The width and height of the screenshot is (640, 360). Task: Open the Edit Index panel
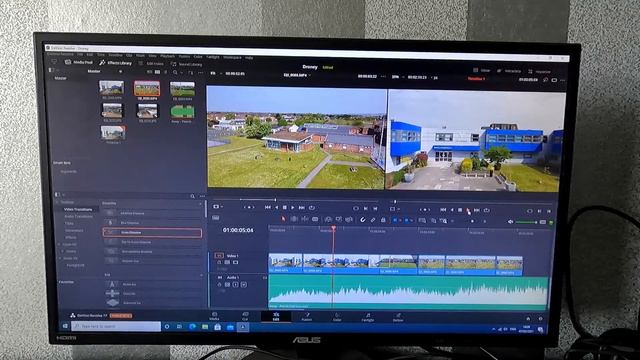point(152,64)
